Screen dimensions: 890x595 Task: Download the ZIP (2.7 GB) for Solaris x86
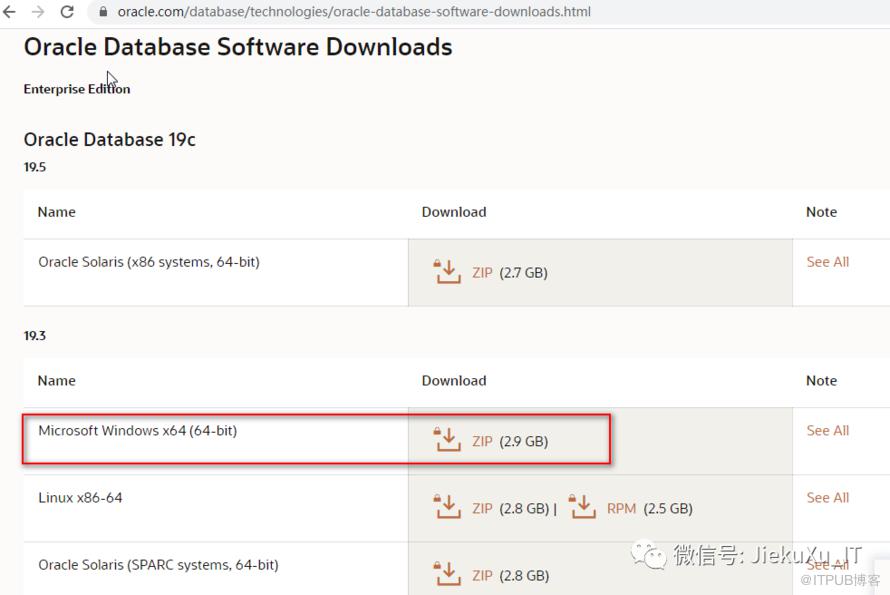pos(481,272)
